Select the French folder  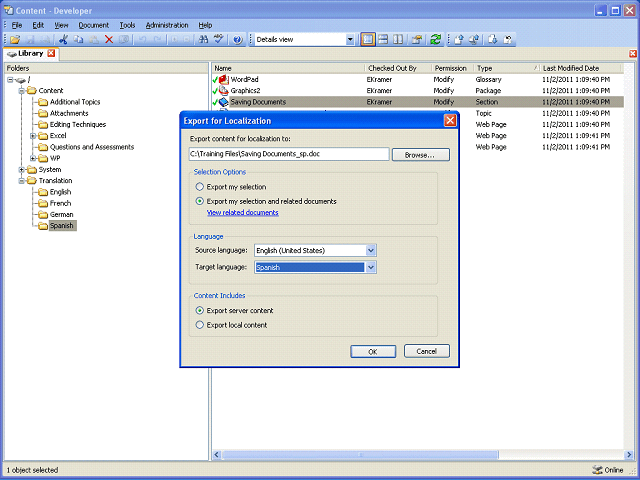tap(60, 203)
